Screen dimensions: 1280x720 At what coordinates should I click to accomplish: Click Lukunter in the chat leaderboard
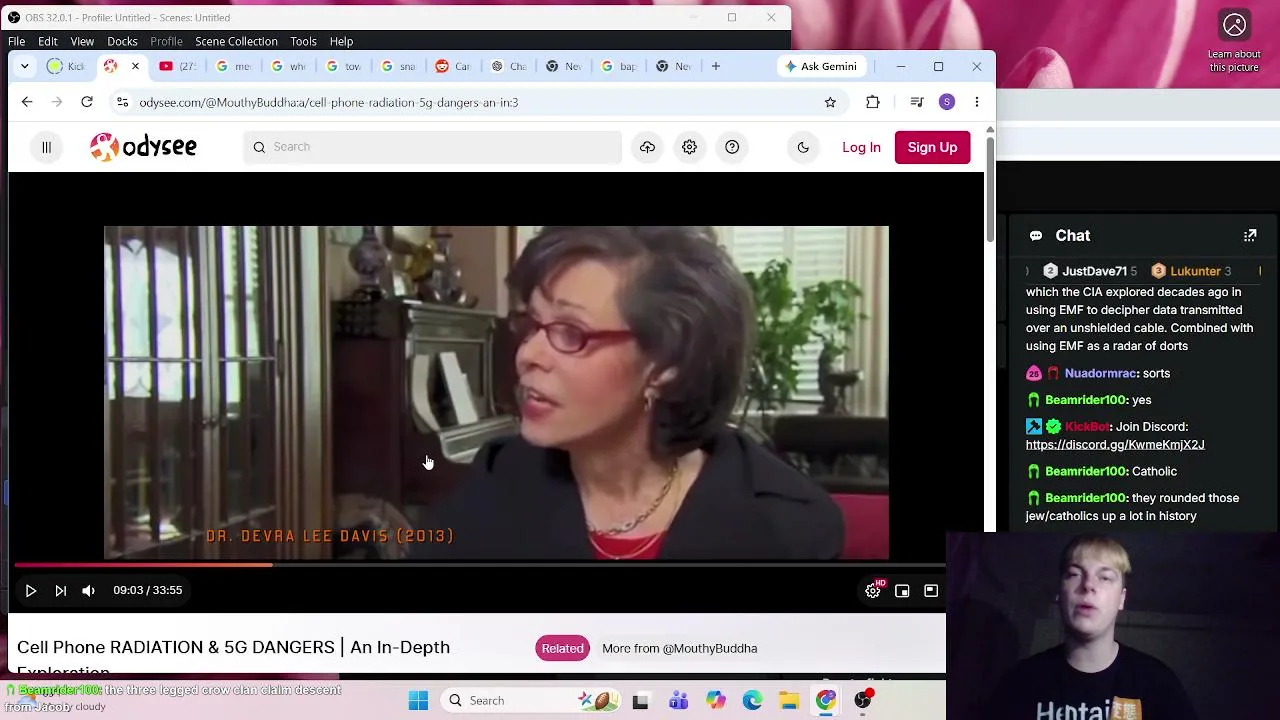click(1195, 271)
